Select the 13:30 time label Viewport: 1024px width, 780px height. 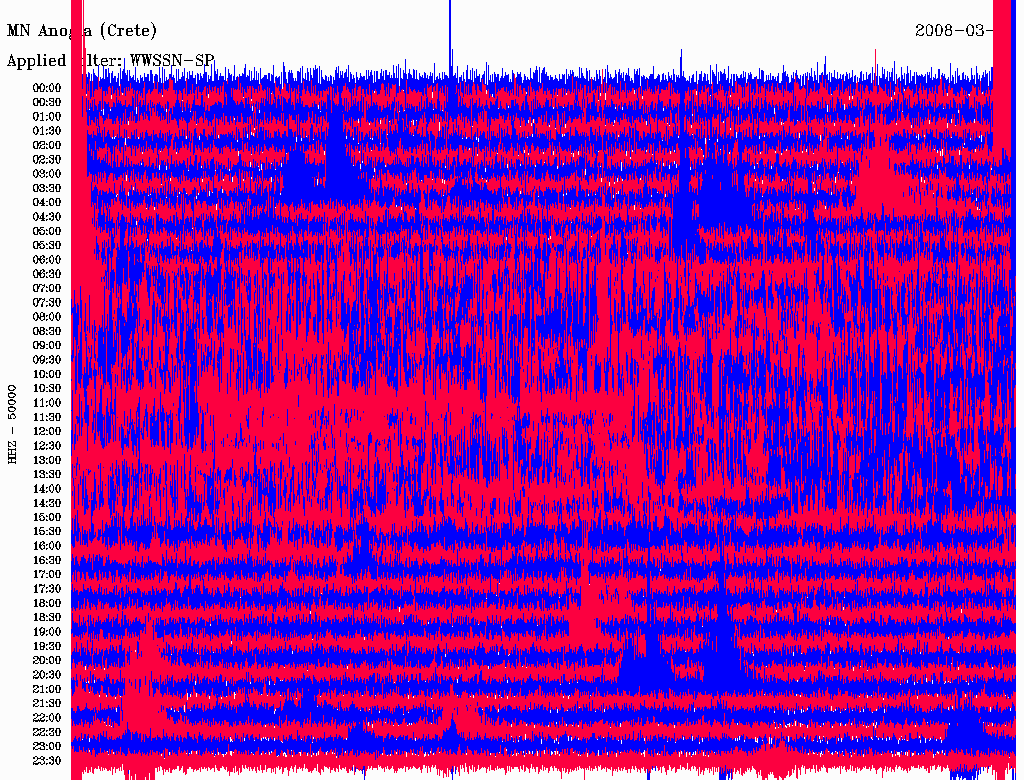point(47,474)
